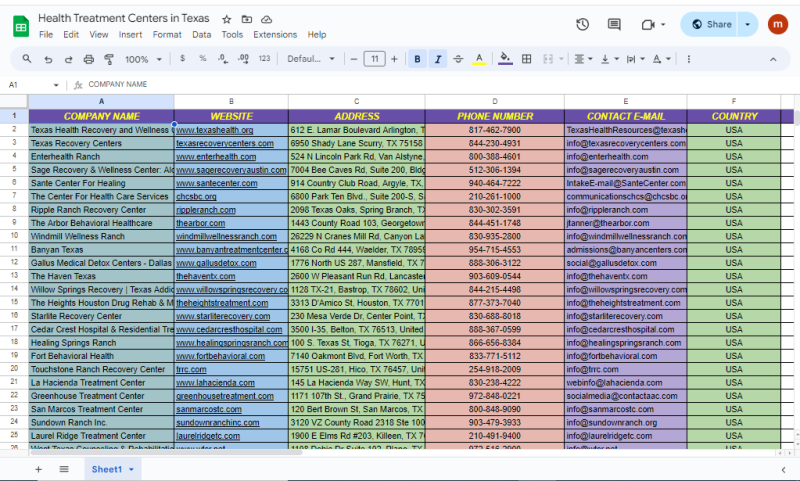Image resolution: width=800 pixels, height=481 pixels.
Task: Start a meeting with camera icon
Action: 648,24
